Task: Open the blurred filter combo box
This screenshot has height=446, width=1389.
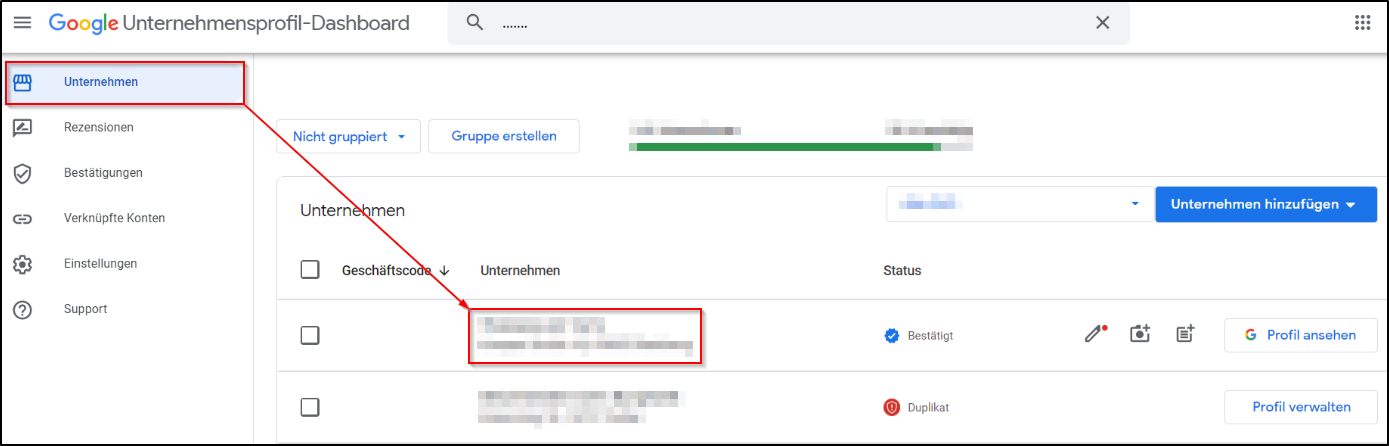Action: tap(1015, 205)
